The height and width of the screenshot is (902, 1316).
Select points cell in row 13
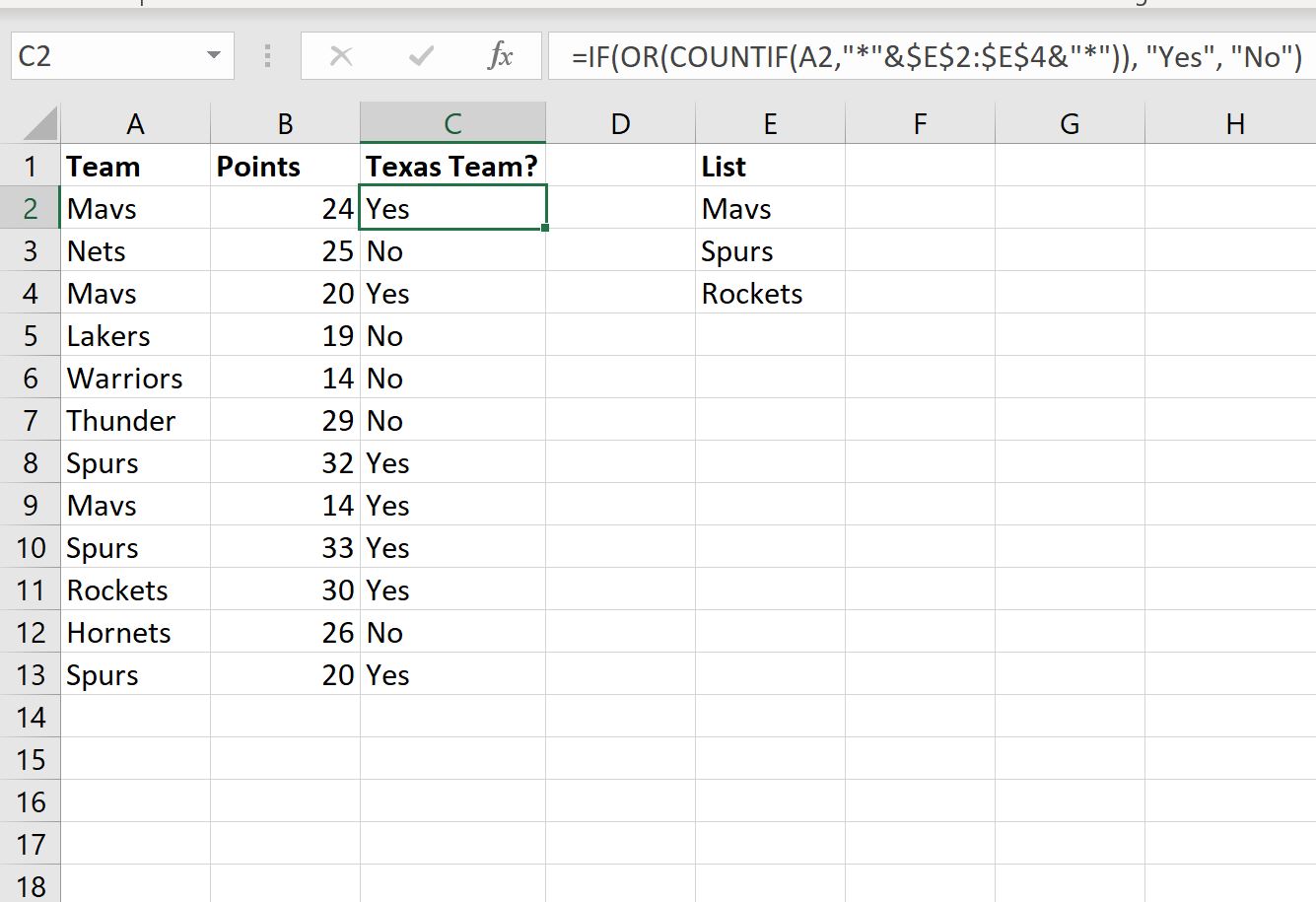tap(285, 674)
